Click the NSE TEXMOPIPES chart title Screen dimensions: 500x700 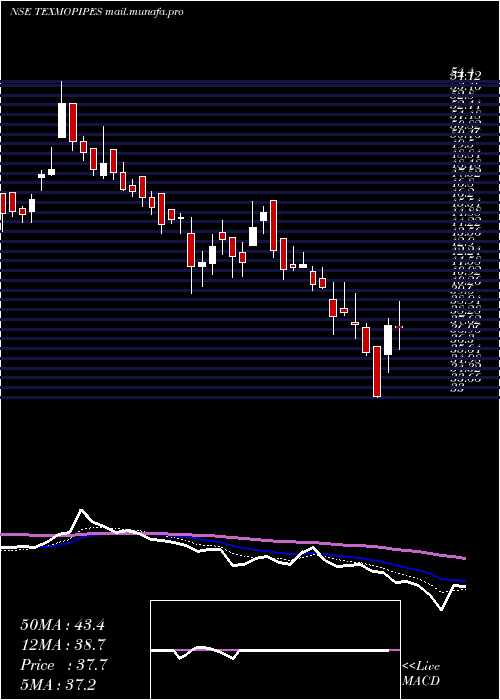tap(96, 12)
